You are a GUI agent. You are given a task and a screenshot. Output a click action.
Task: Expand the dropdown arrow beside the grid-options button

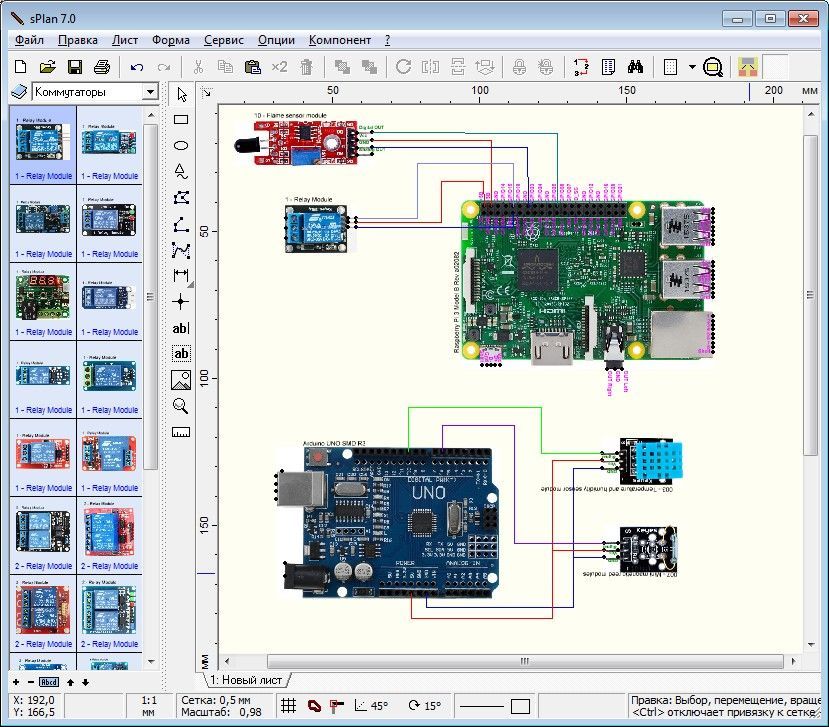[x=692, y=67]
